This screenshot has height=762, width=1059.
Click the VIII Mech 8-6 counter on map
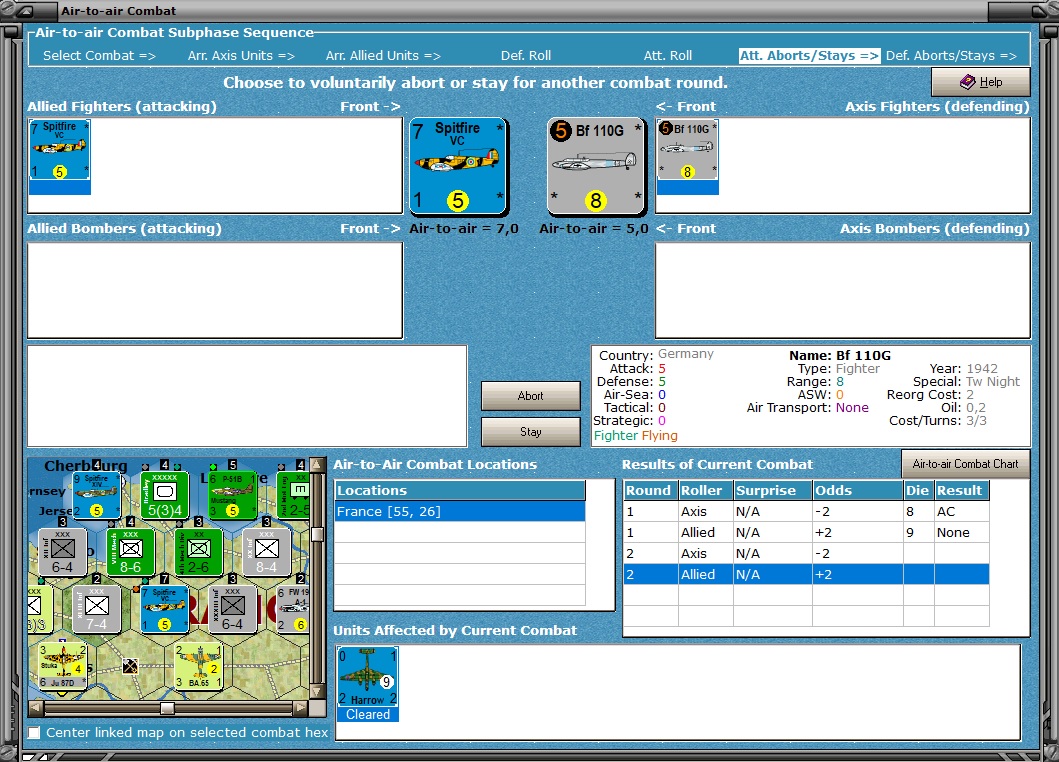point(130,552)
